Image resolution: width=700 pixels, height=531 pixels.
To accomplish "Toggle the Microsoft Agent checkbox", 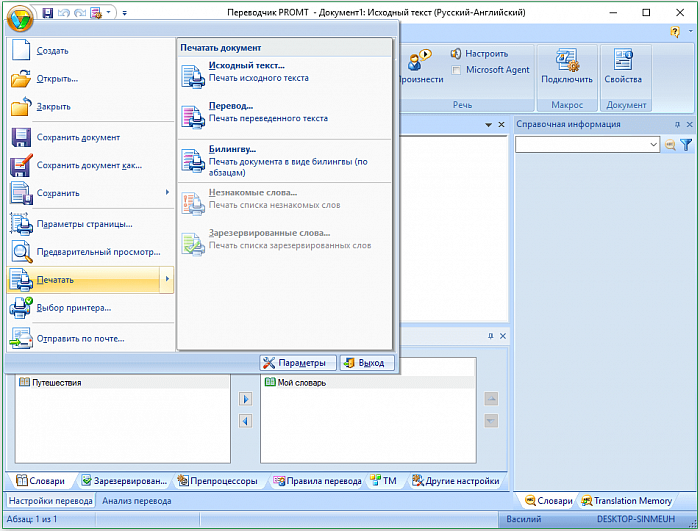I will [x=456, y=70].
